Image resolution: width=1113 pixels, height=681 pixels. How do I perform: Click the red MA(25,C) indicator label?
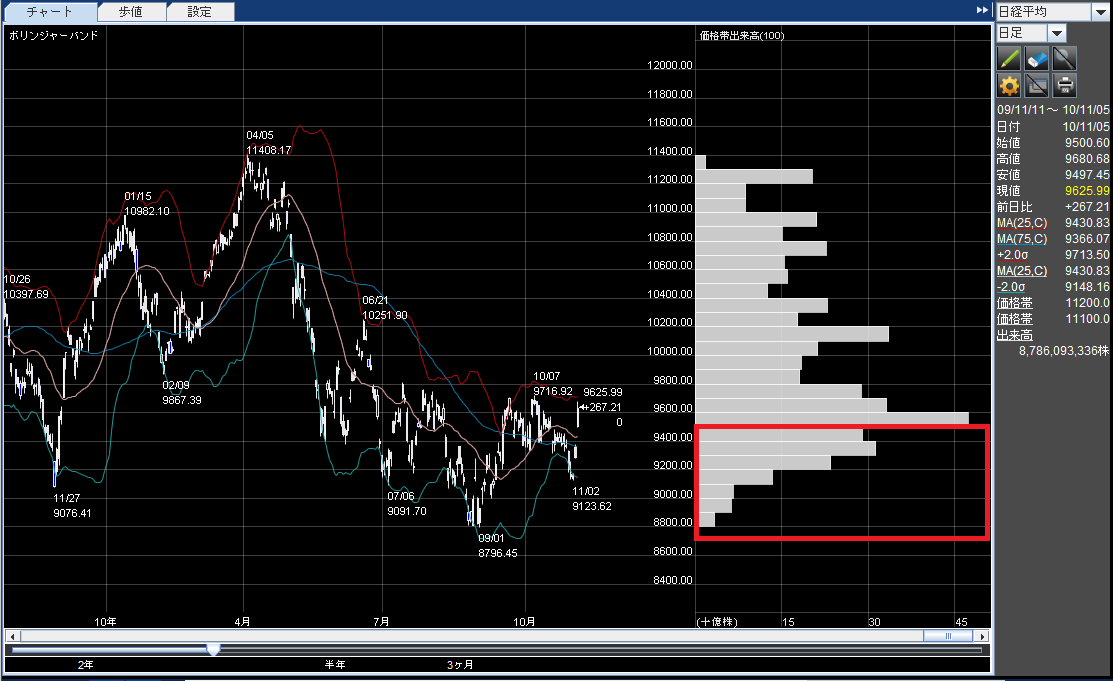tap(1022, 223)
